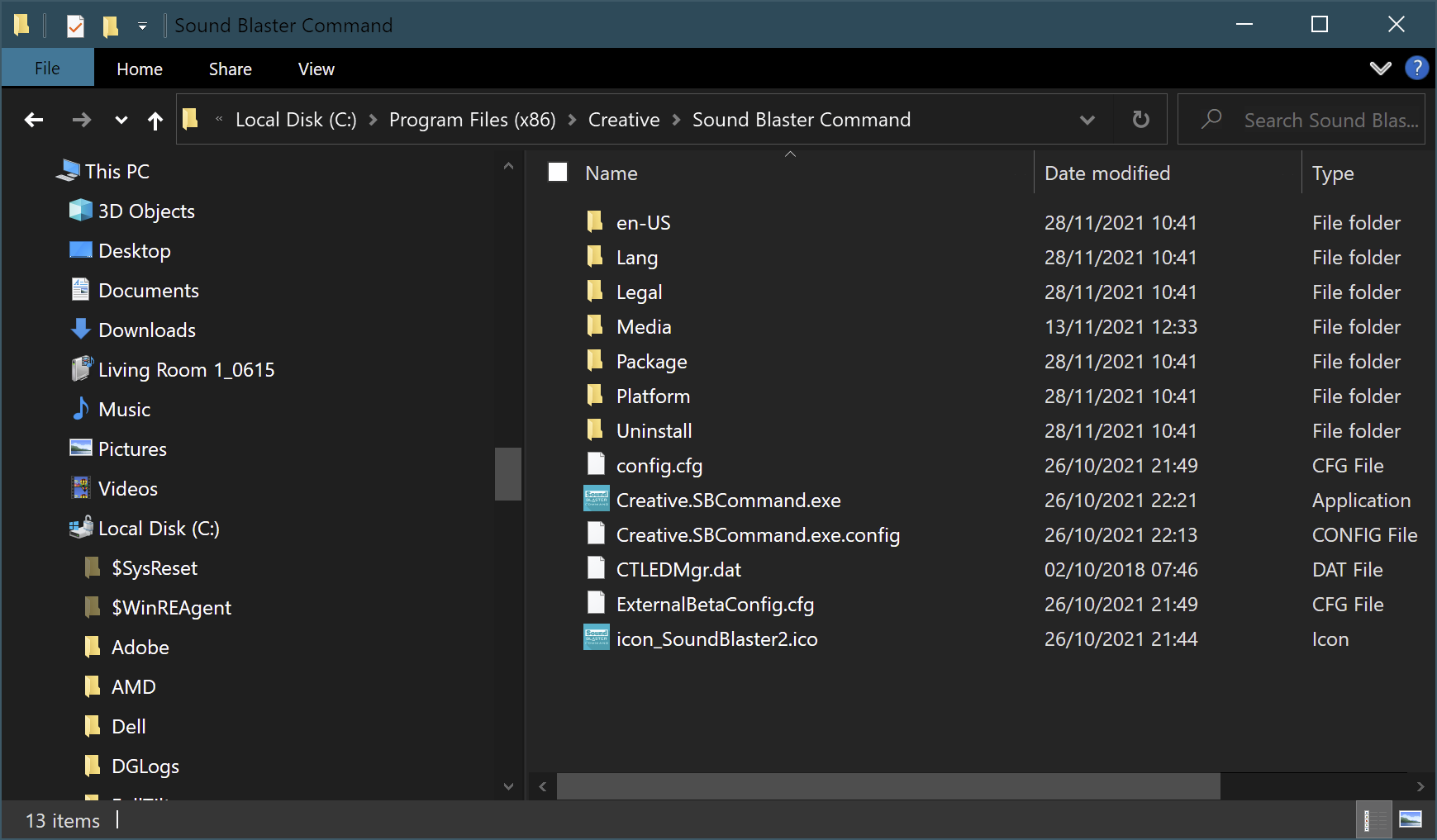Refresh the folder view
This screenshot has height=840, width=1437.
[1141, 120]
